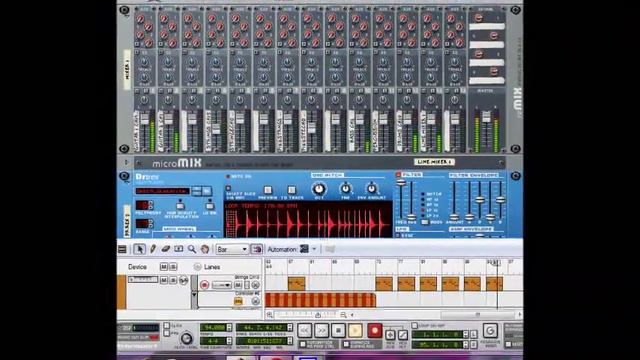Image resolution: width=640 pixels, height=360 pixels.
Task: Click the Tempo stepper arrows
Action: pyautogui.click(x=229, y=327)
